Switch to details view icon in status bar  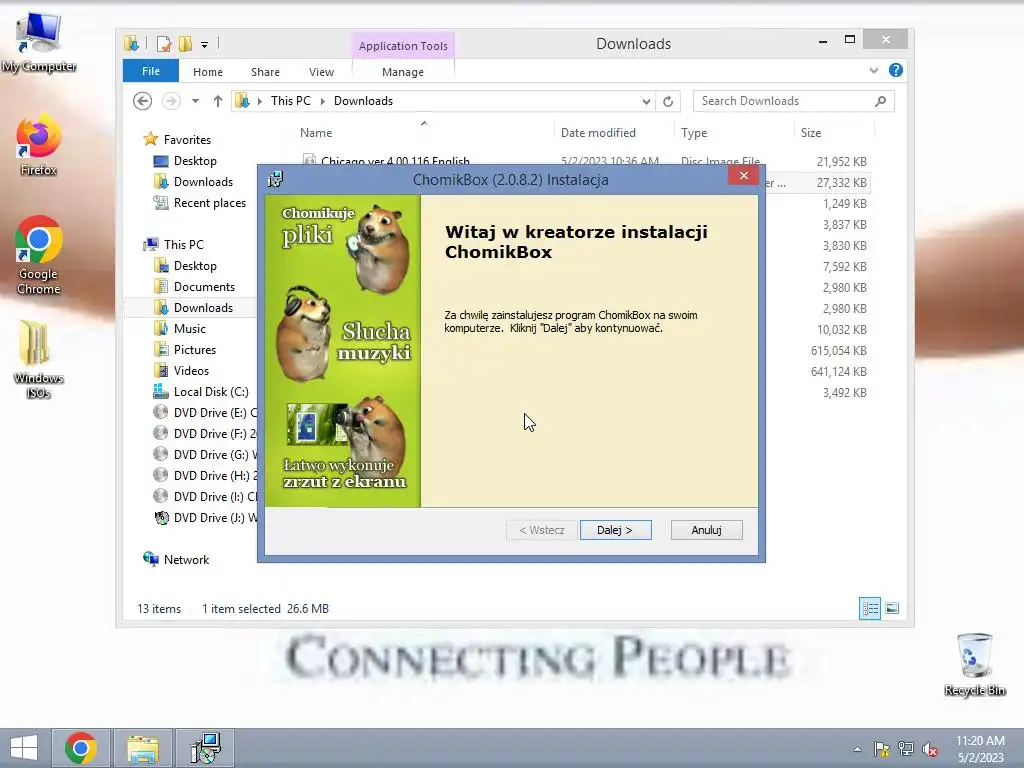870,609
